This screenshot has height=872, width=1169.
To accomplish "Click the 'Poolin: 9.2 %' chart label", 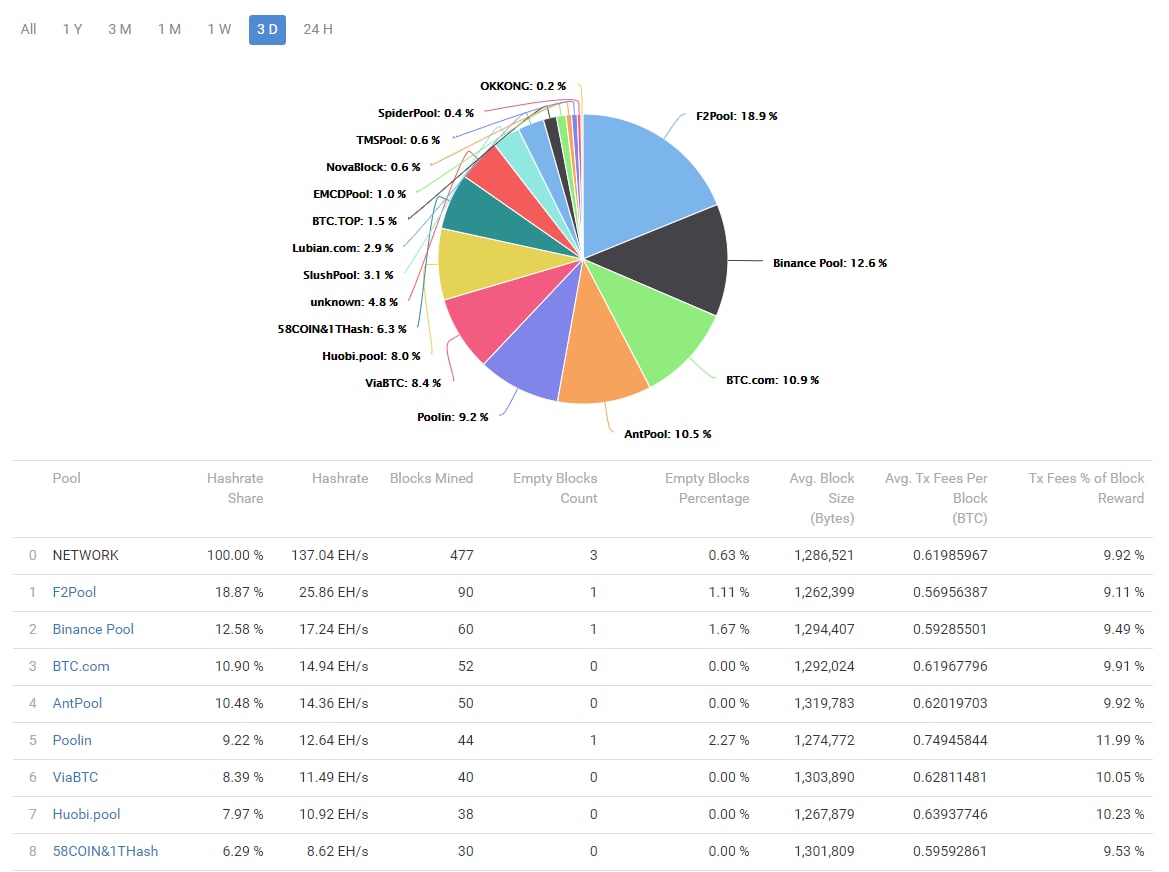I will coord(453,417).
